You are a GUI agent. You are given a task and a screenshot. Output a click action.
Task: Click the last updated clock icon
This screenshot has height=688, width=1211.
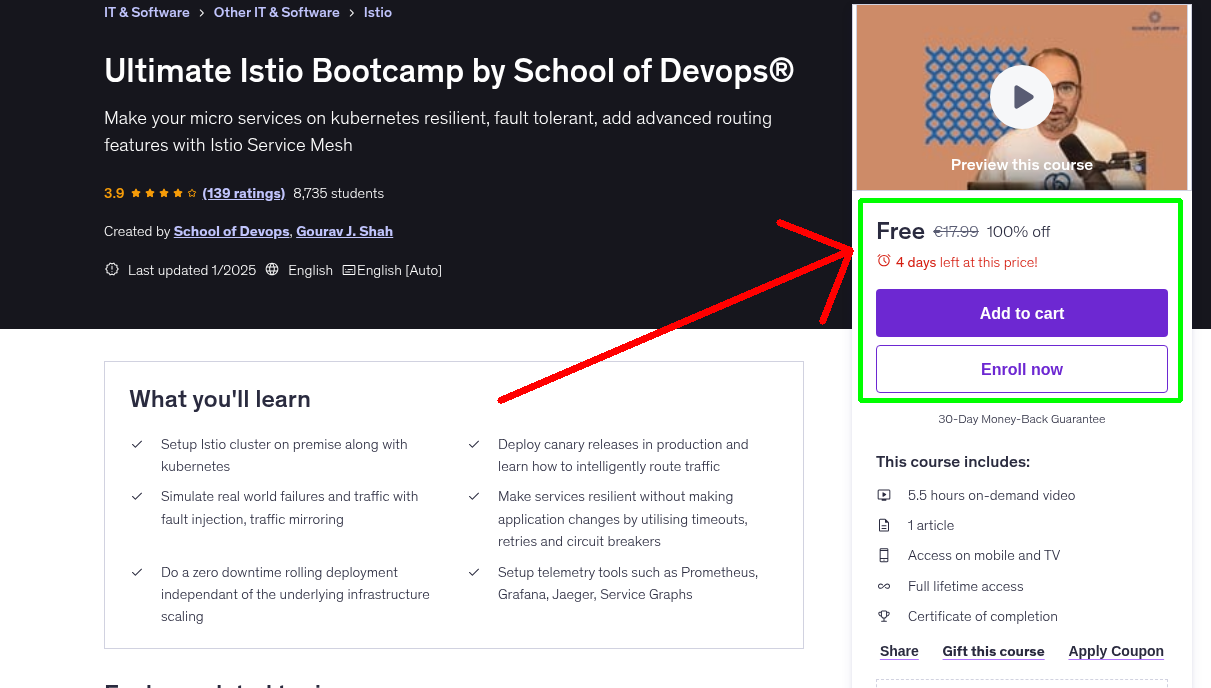111,269
